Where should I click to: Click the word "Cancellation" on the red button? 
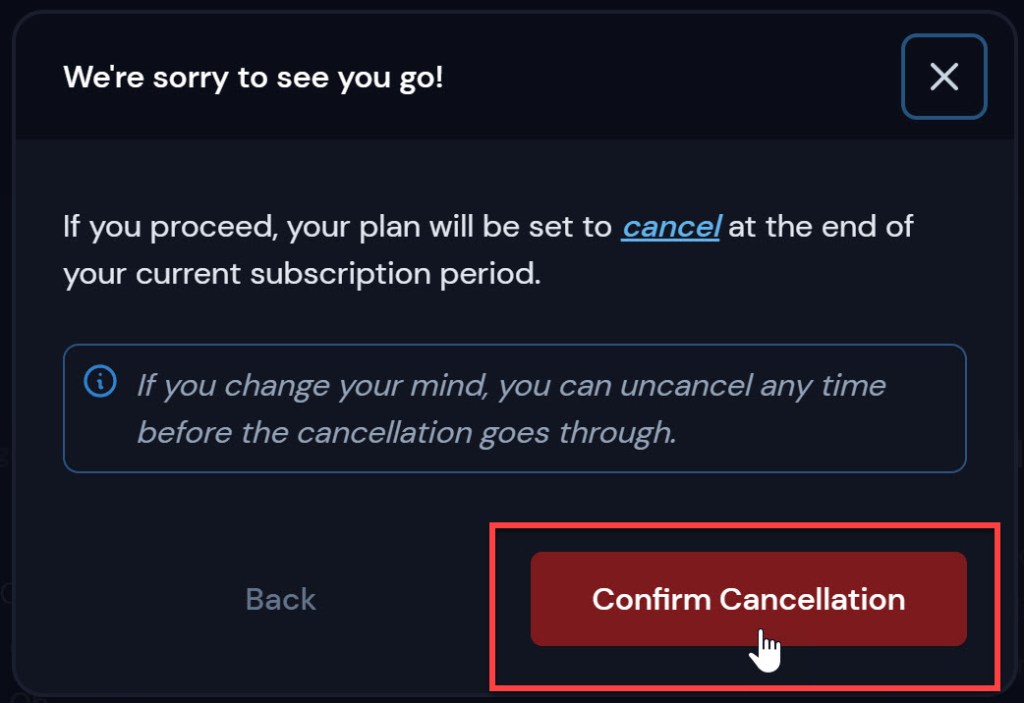[811, 599]
